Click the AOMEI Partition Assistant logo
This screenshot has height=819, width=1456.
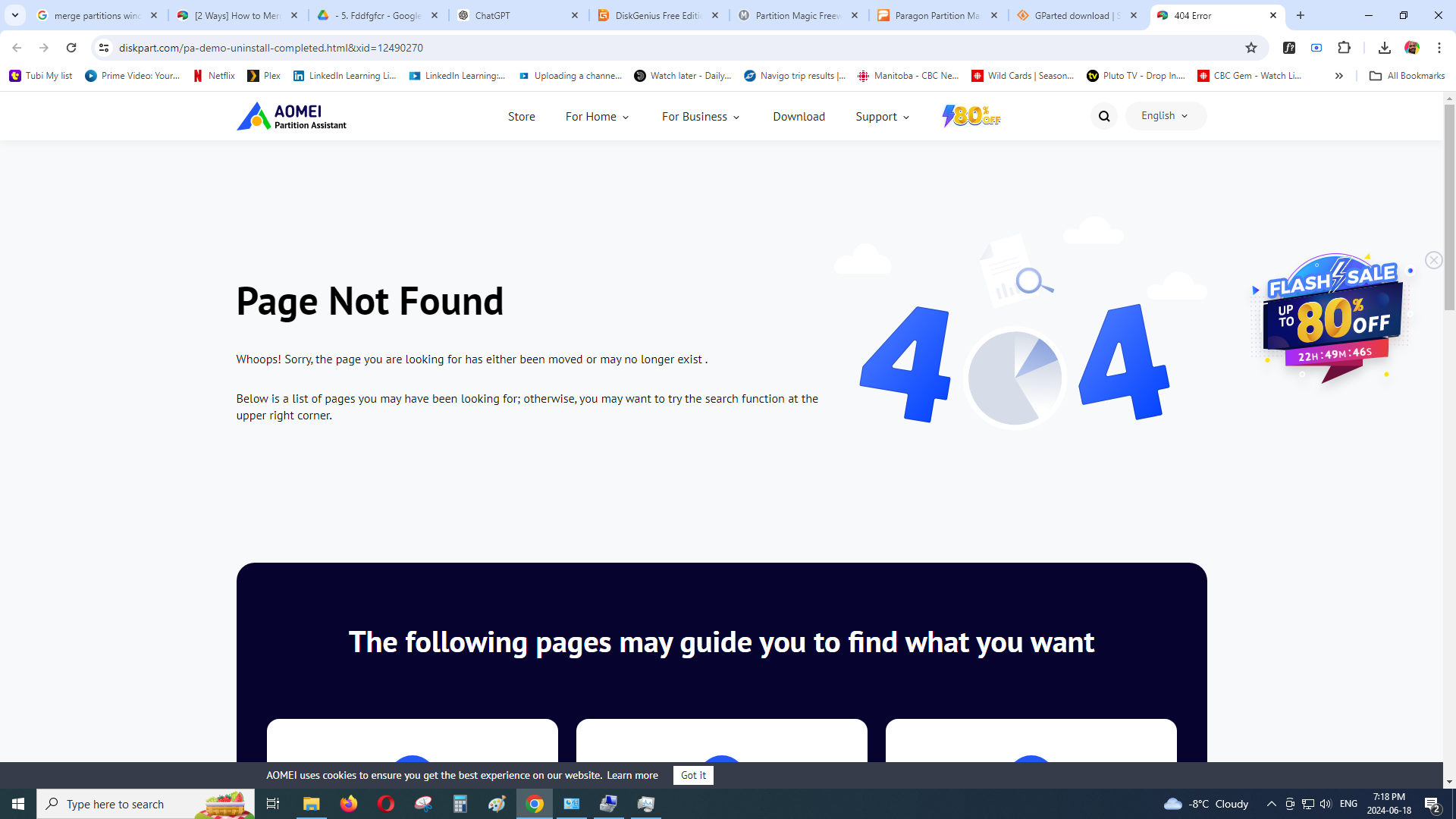(291, 116)
